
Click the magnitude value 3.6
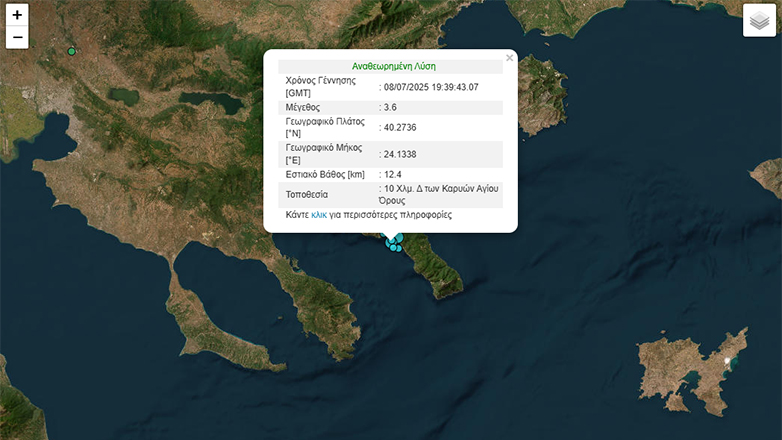[x=391, y=107]
